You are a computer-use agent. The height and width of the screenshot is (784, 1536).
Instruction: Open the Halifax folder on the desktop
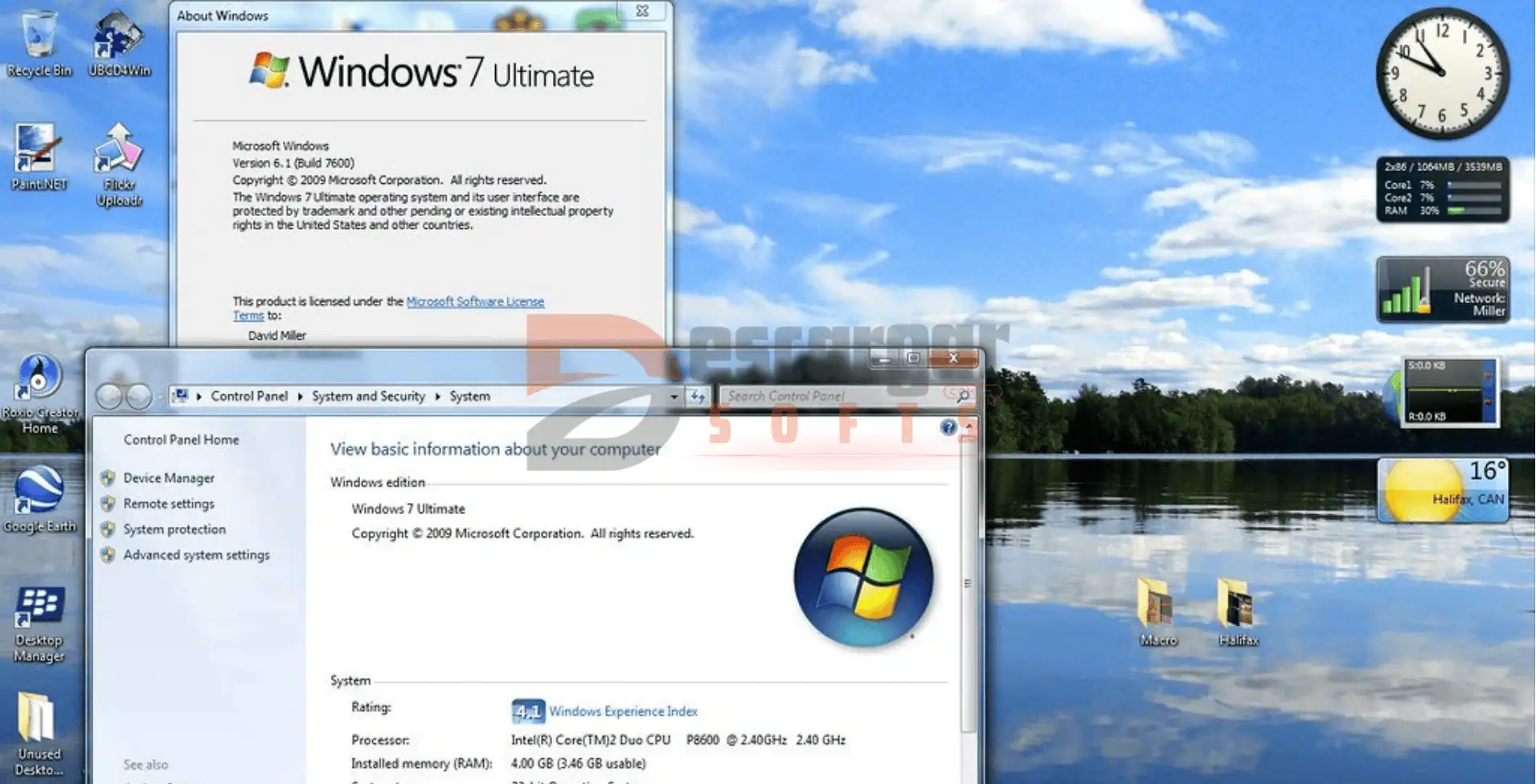click(x=1237, y=610)
